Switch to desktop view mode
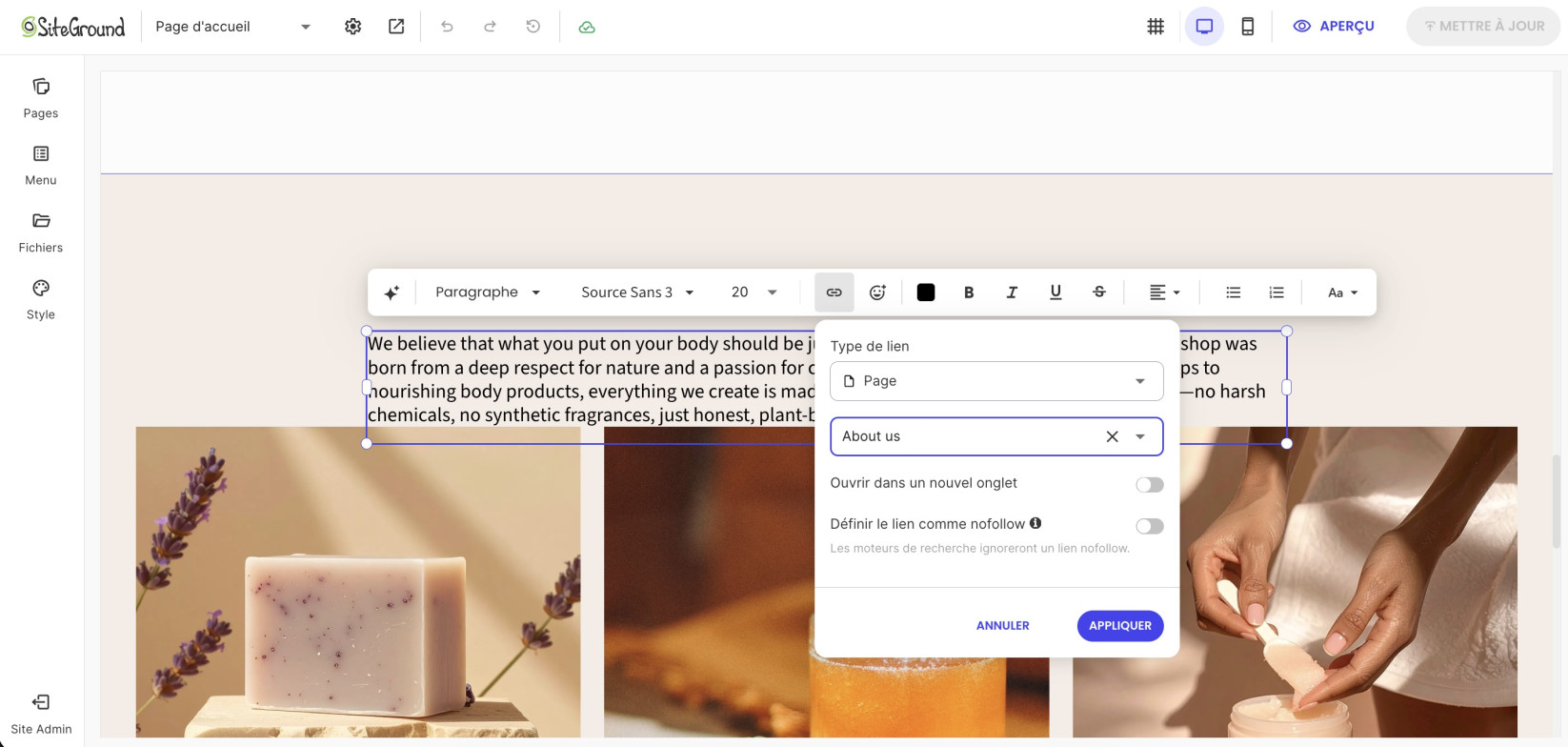1568x747 pixels. (1204, 27)
